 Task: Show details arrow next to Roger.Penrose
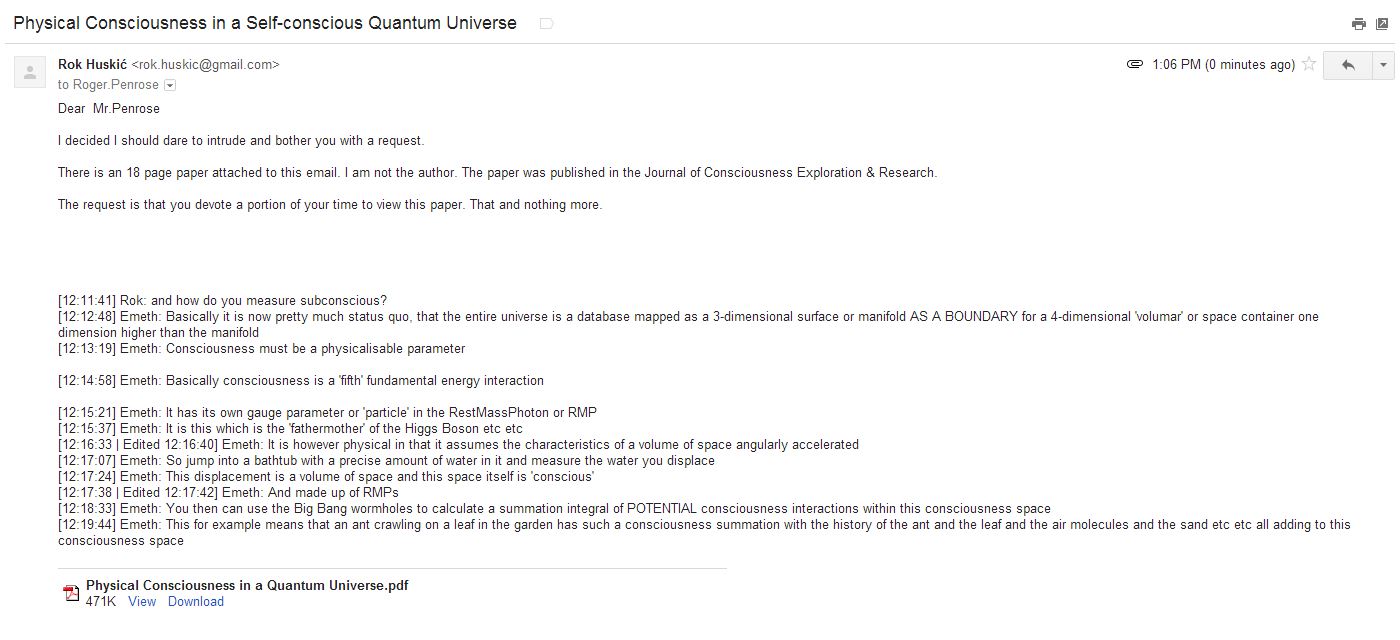169,85
